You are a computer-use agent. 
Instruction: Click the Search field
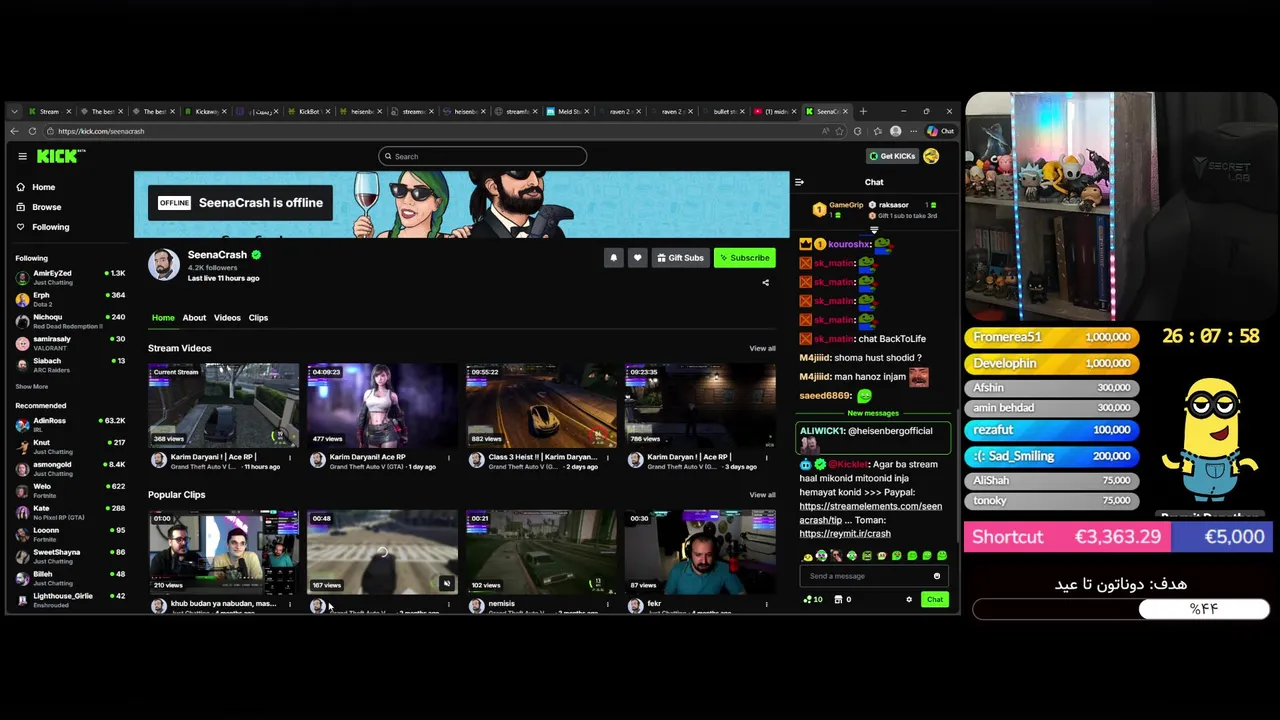(482, 156)
